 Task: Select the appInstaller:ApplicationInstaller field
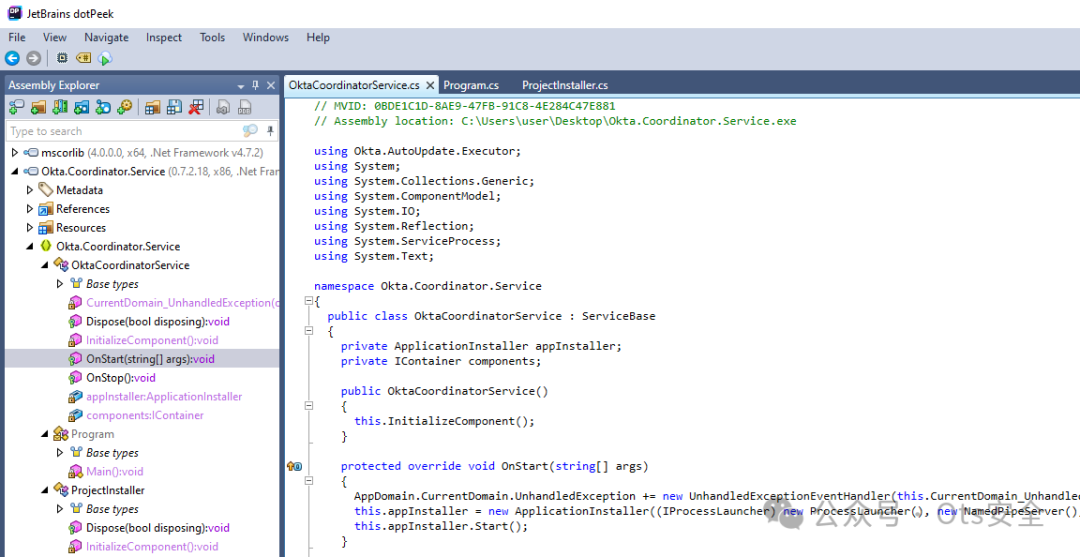(x=164, y=397)
